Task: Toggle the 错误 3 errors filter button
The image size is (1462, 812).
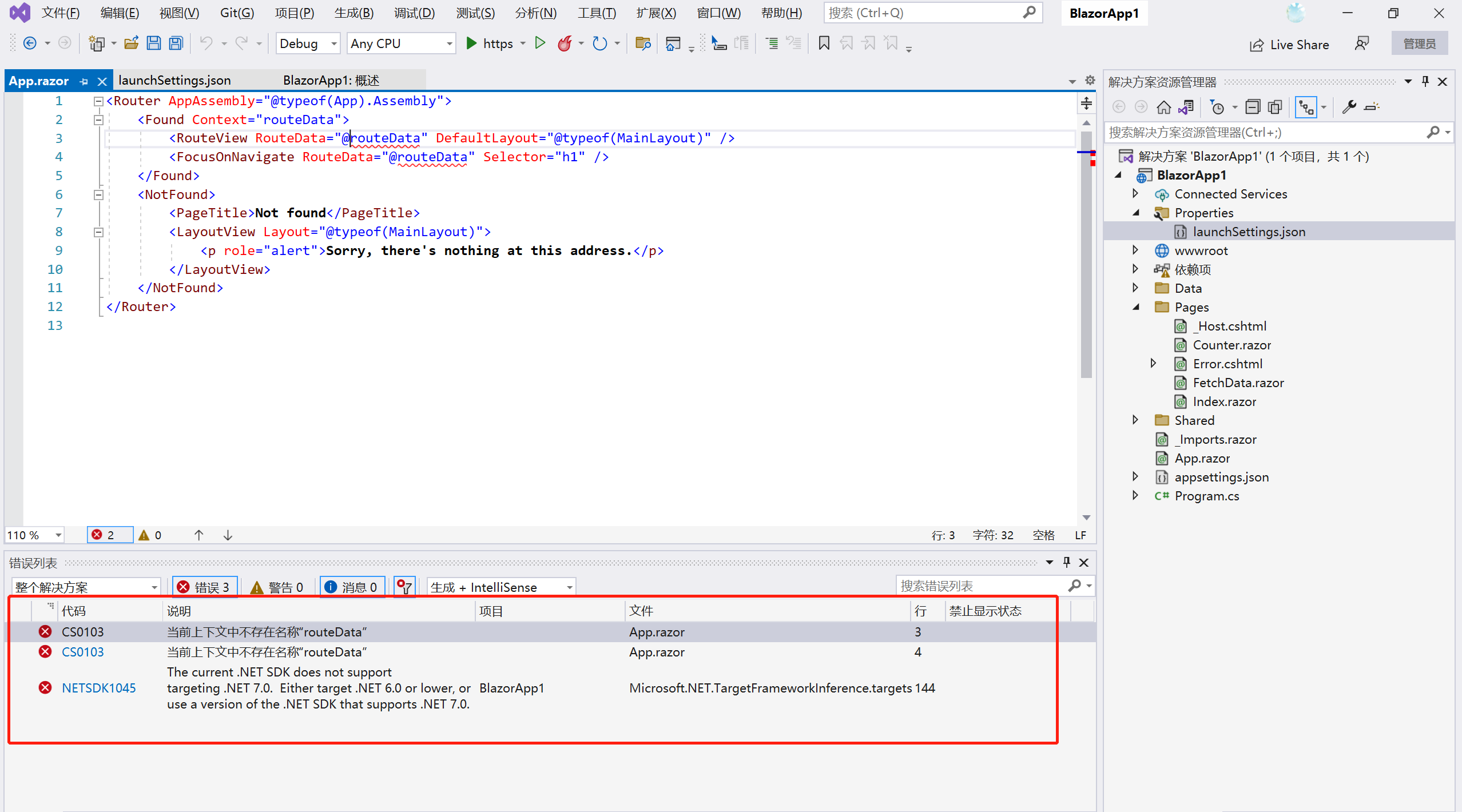Action: [204, 586]
